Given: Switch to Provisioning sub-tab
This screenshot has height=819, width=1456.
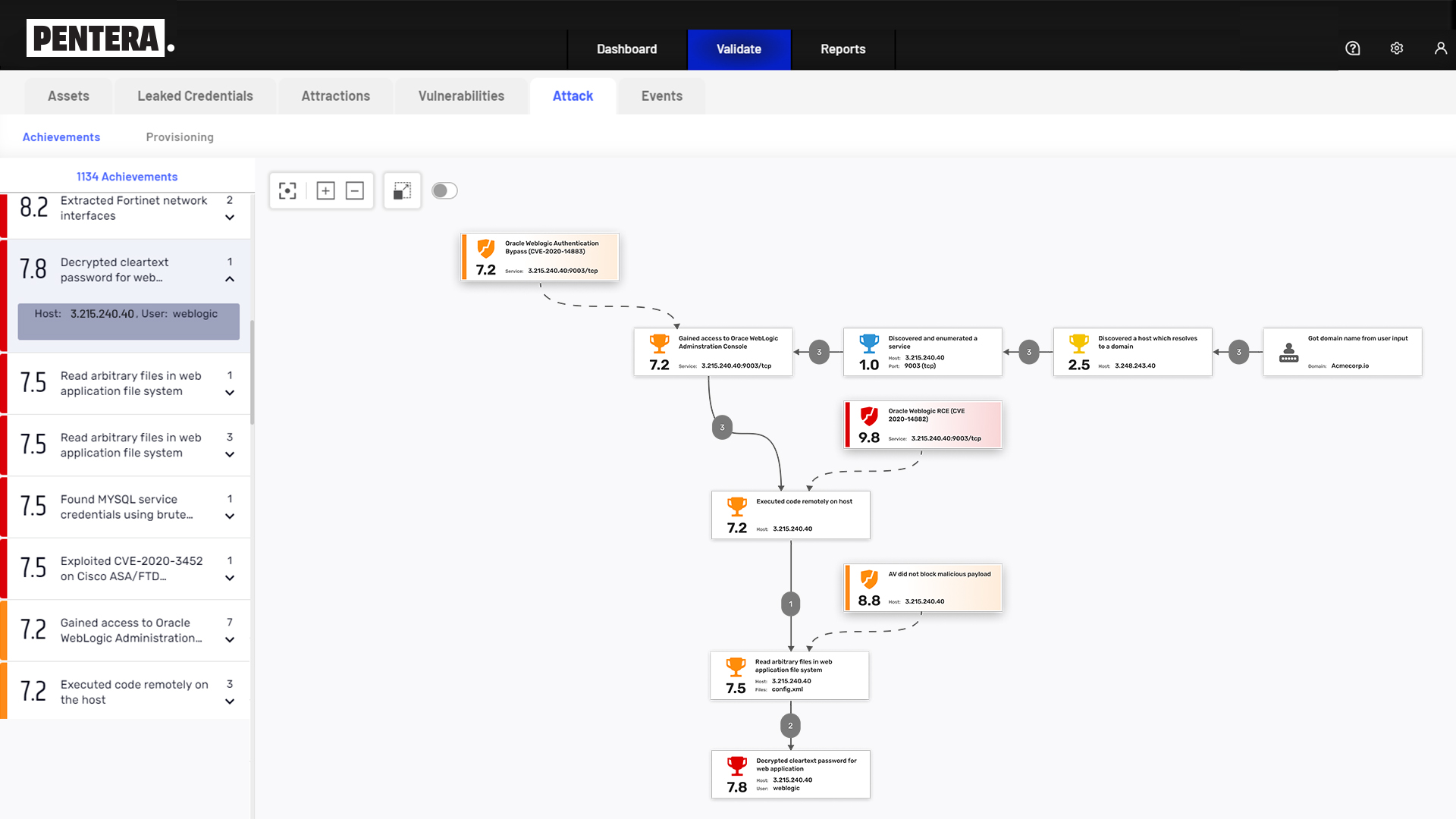Looking at the screenshot, I should pos(180,137).
